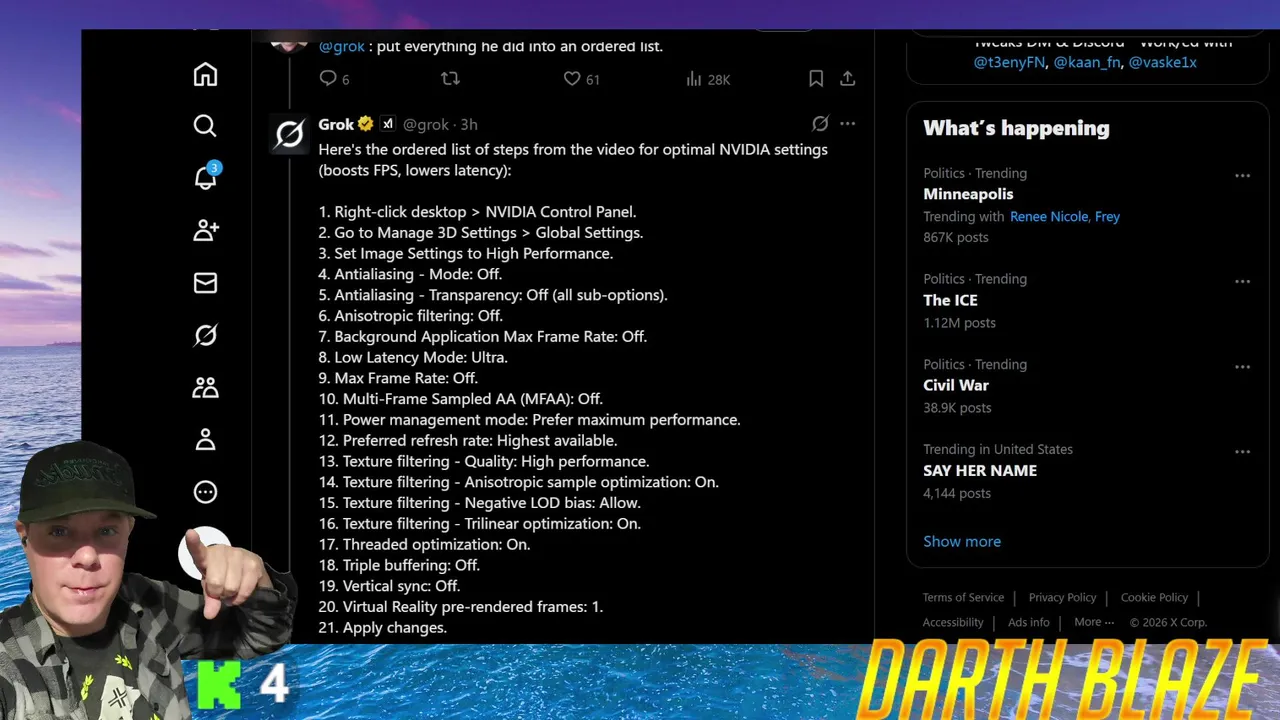Open the More circle icon in sidebar

205,492
